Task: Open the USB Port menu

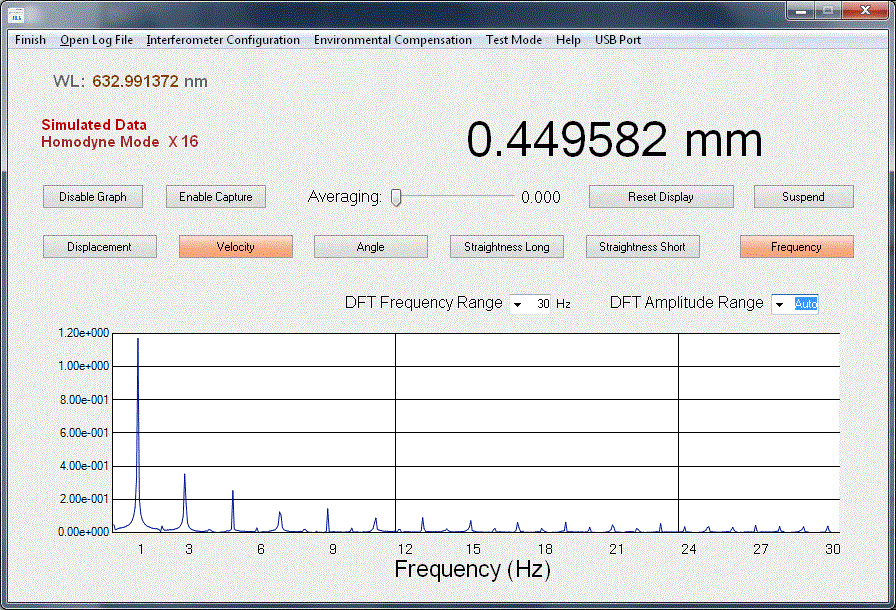Action: click(618, 40)
